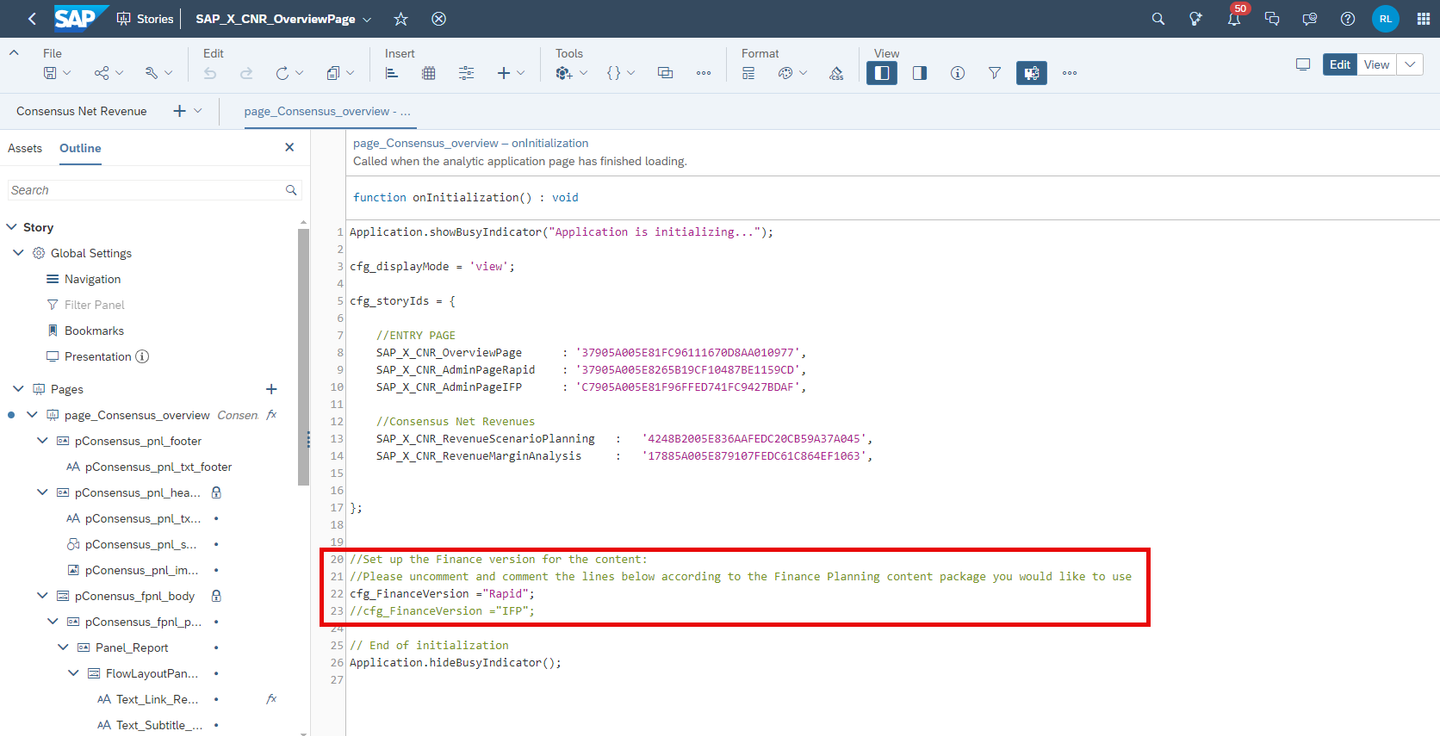Open the Help question mark icon

tap(1348, 19)
